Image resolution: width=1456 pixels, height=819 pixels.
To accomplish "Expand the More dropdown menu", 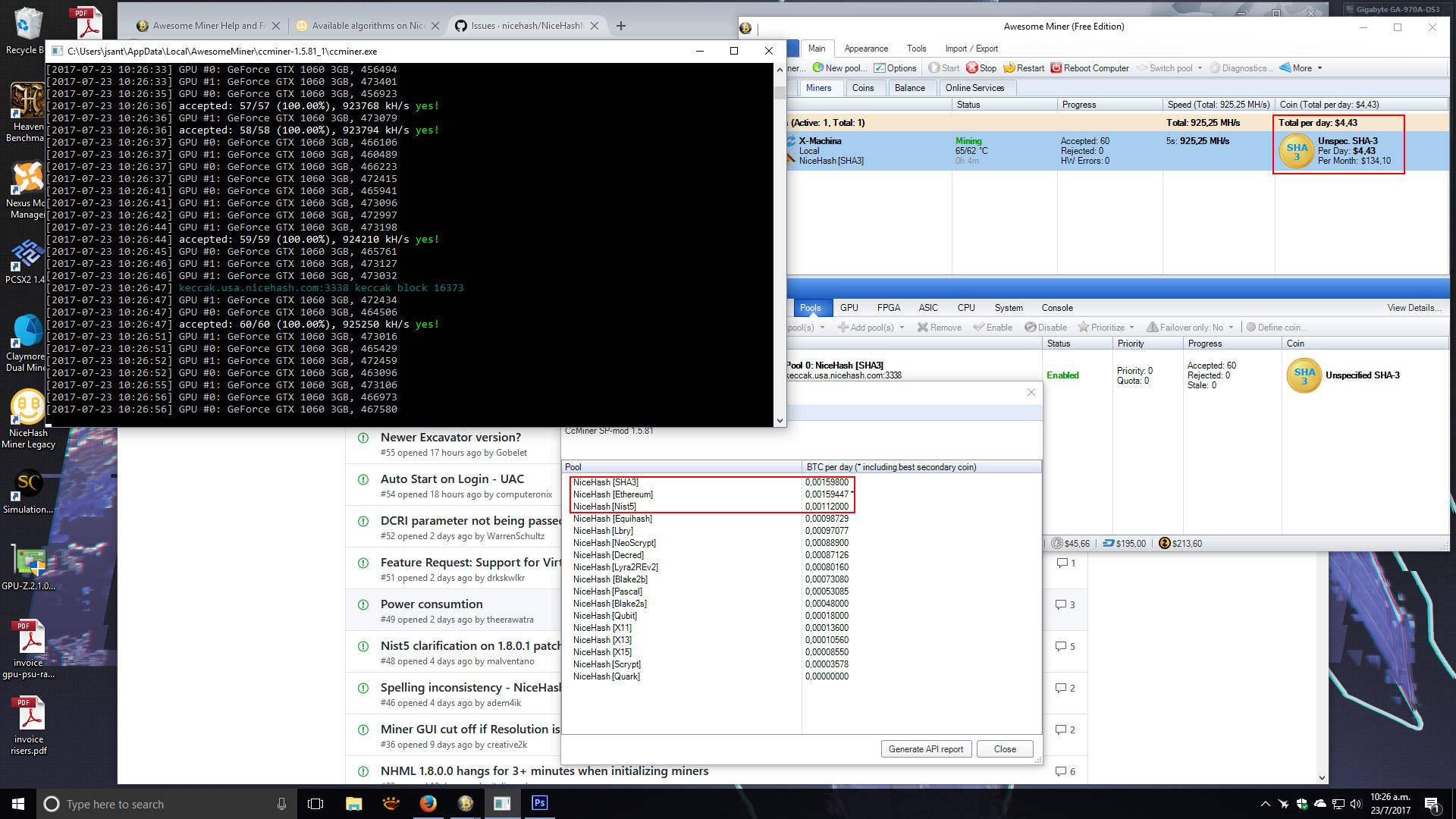I will pos(1319,68).
